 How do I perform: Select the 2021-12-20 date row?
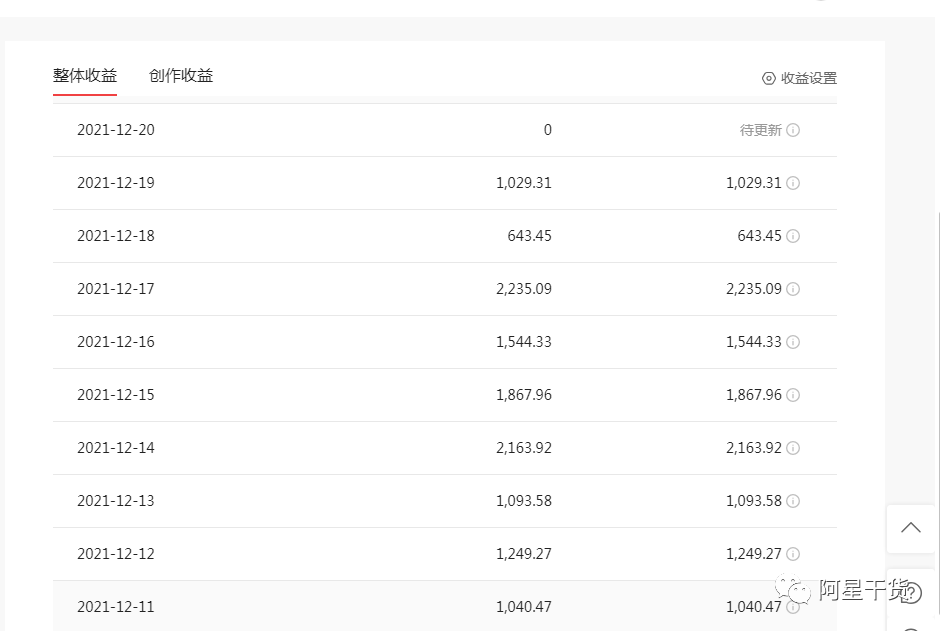116,130
